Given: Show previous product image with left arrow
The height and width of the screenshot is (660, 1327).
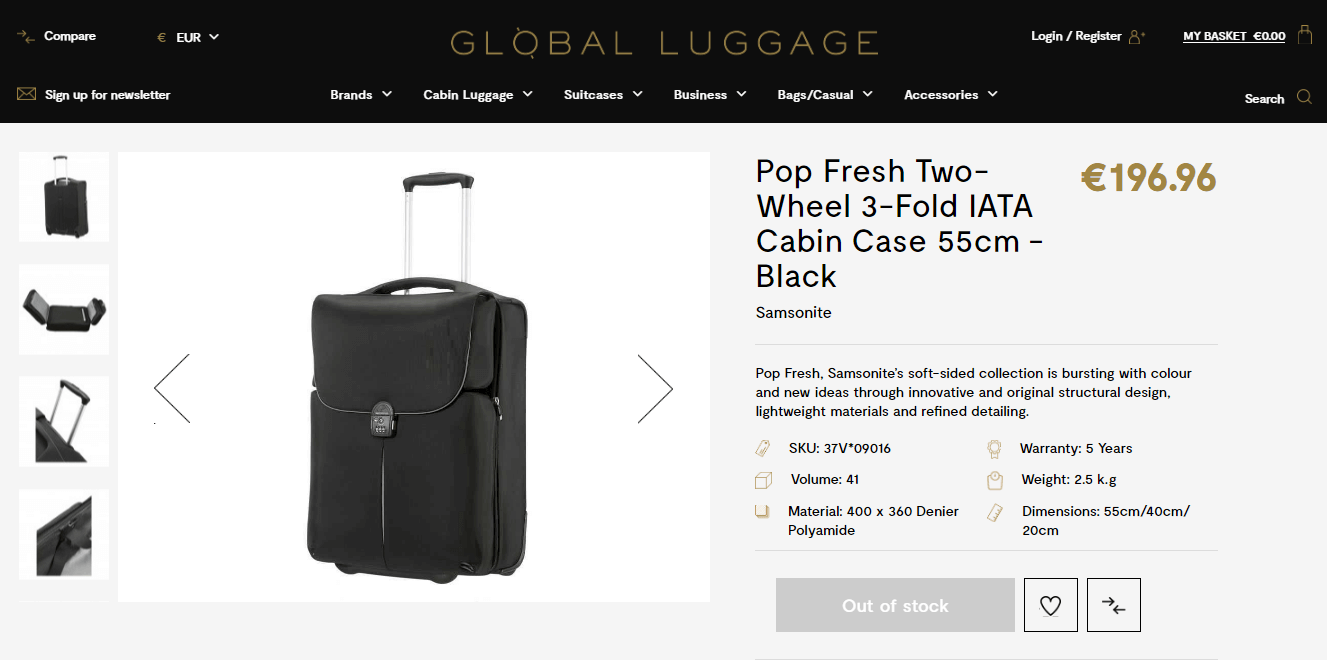Looking at the screenshot, I should click(x=172, y=388).
